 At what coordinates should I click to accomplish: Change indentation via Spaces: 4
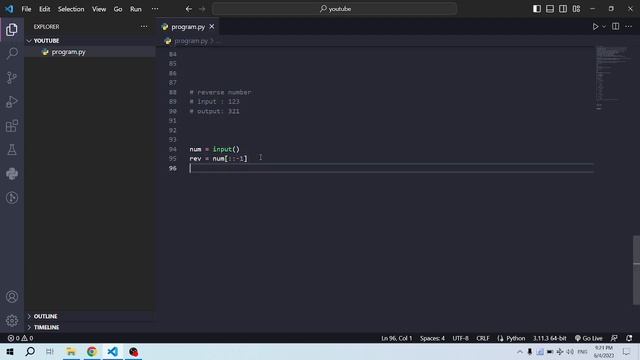click(432, 338)
